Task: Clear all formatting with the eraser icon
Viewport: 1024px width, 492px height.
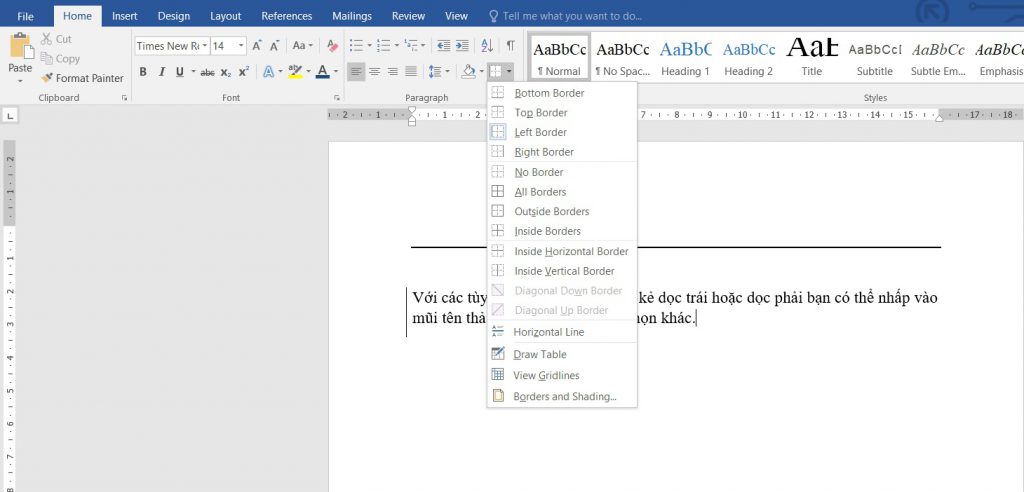Action: point(332,46)
